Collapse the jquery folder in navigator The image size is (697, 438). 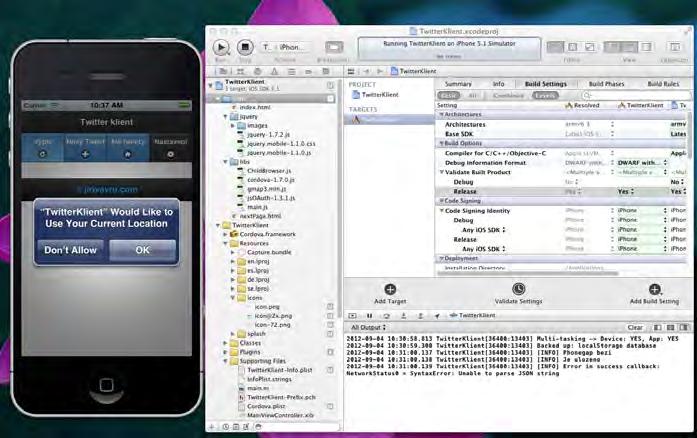225,117
